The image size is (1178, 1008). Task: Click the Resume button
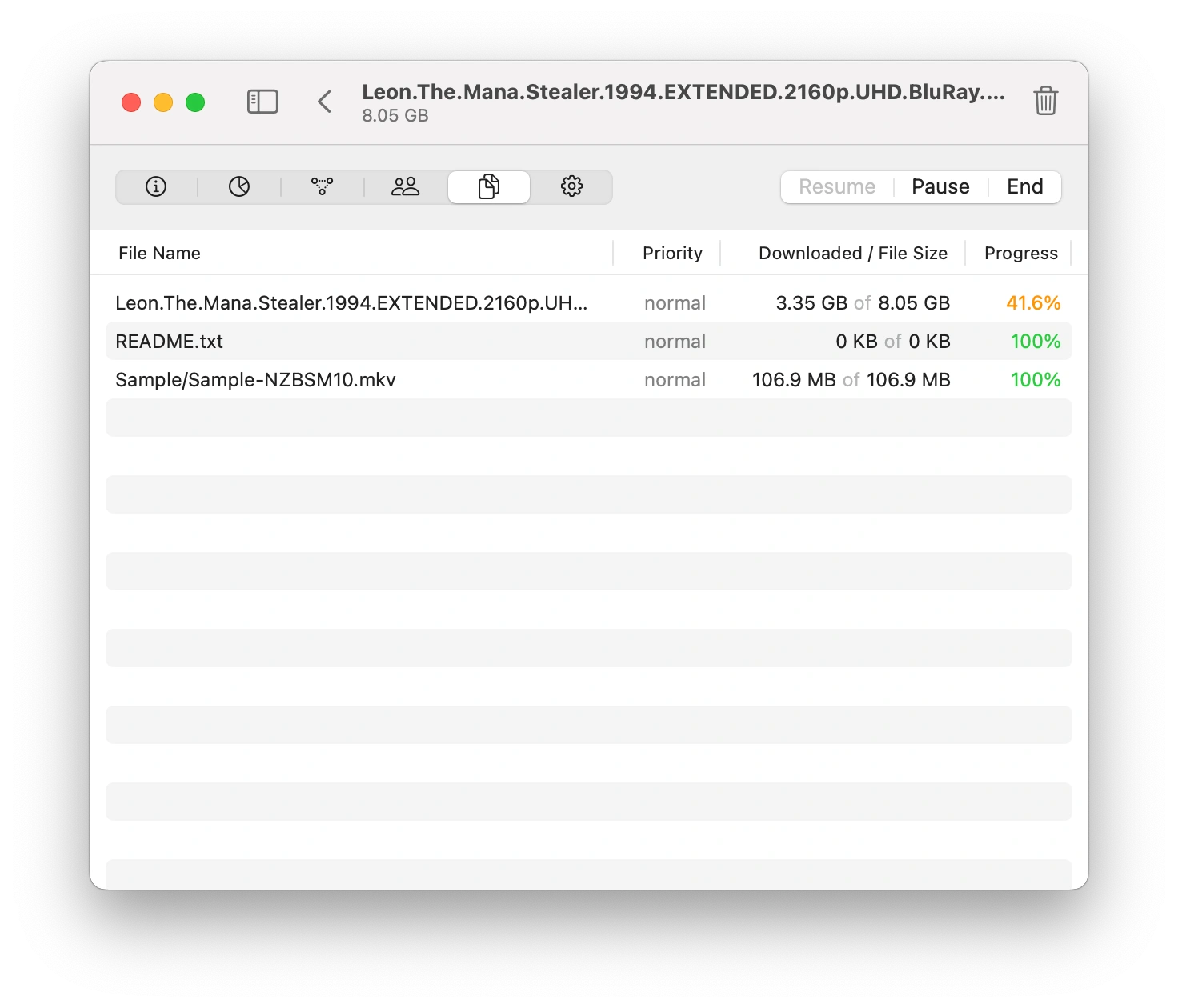pos(837,187)
